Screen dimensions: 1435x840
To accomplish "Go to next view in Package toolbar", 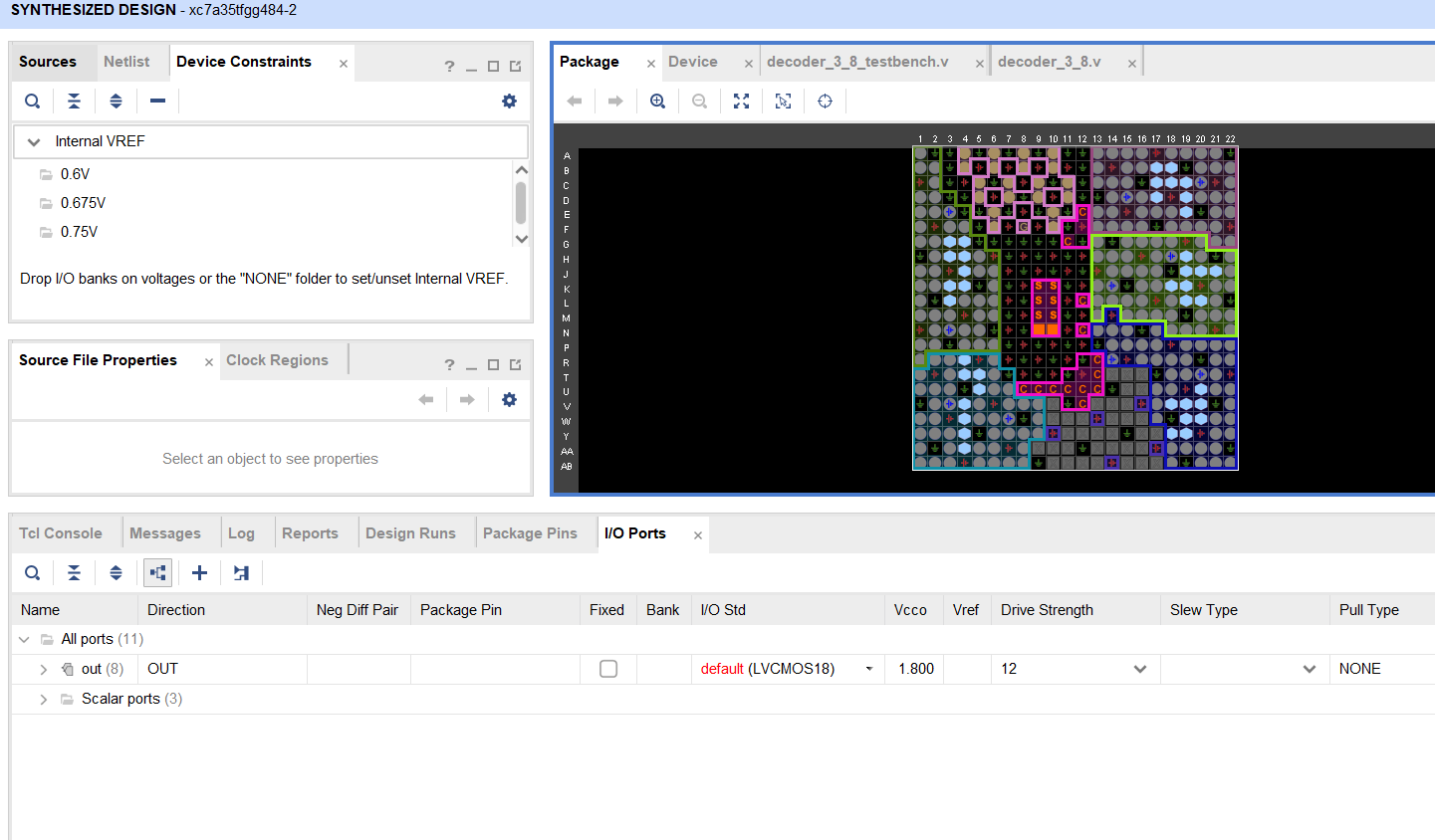I will [x=615, y=101].
